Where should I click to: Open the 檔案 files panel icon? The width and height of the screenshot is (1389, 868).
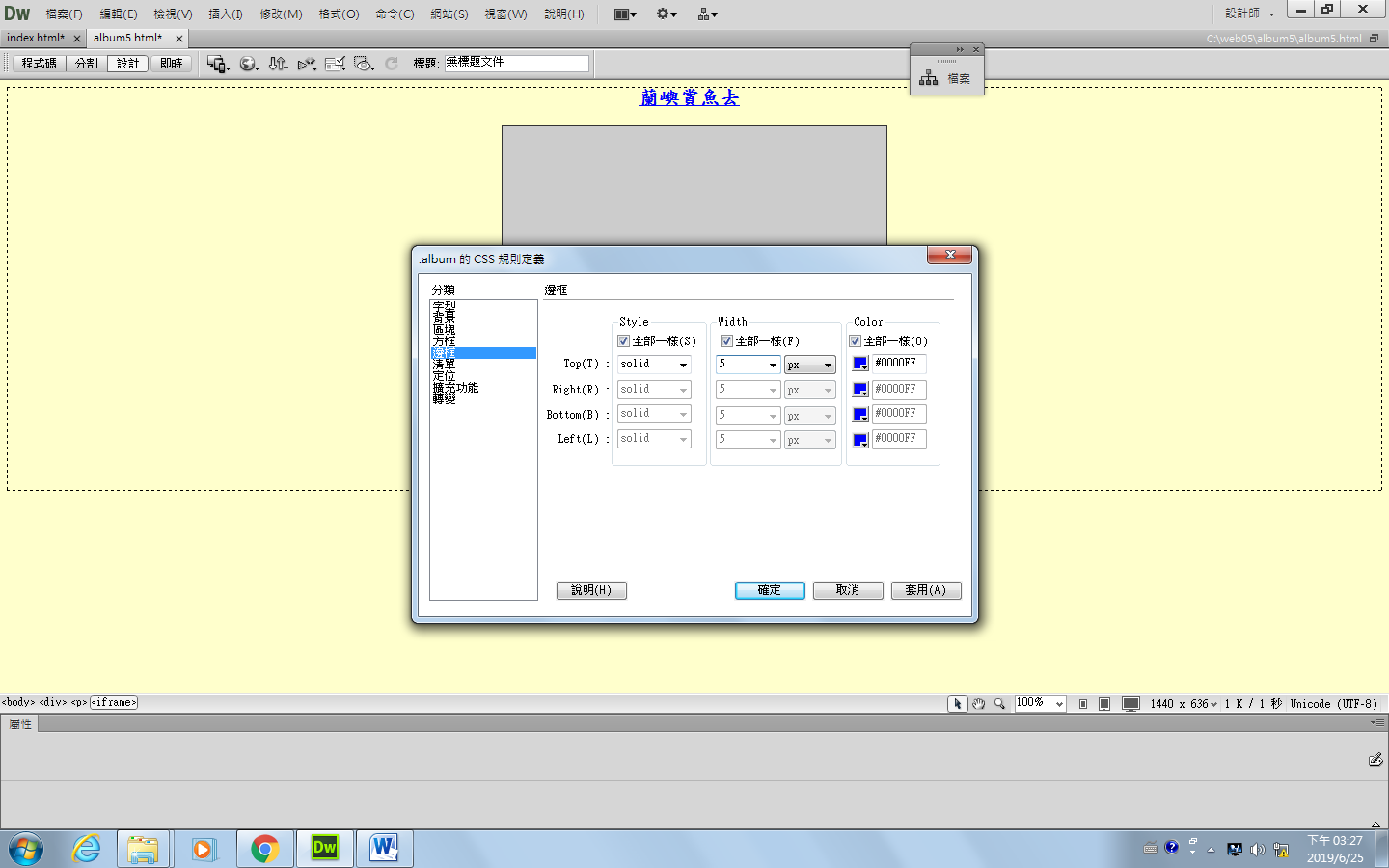point(946,78)
